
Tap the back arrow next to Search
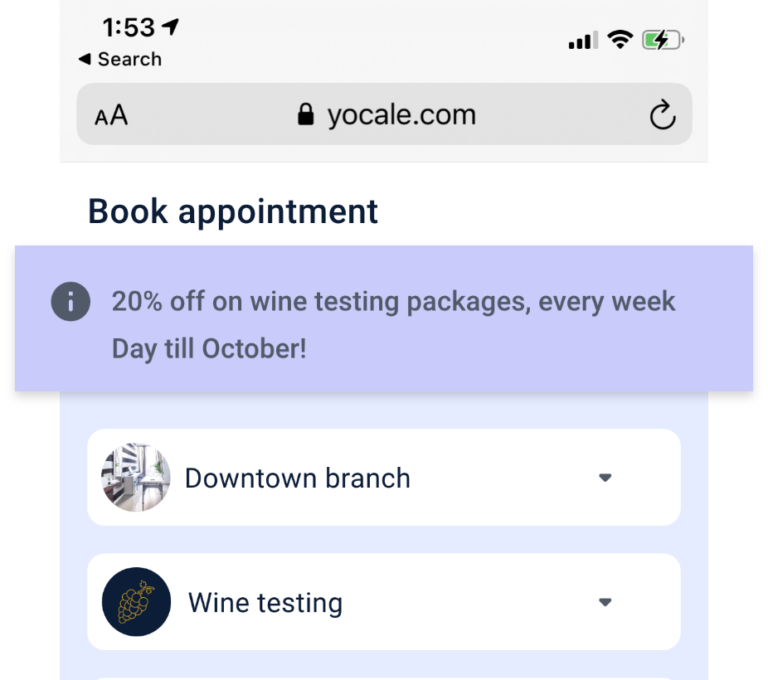[84, 59]
